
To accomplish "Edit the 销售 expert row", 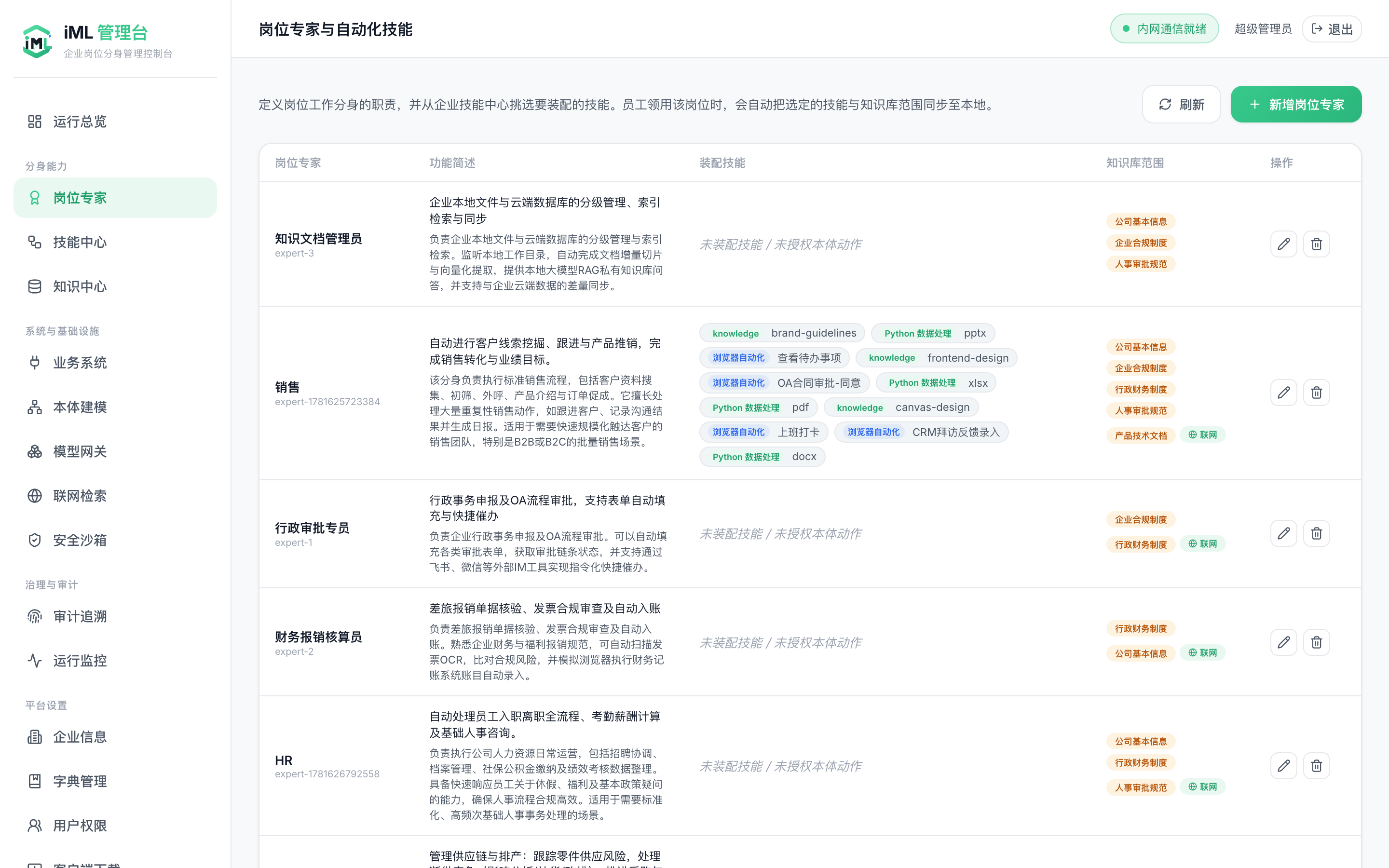I will 1283,393.
